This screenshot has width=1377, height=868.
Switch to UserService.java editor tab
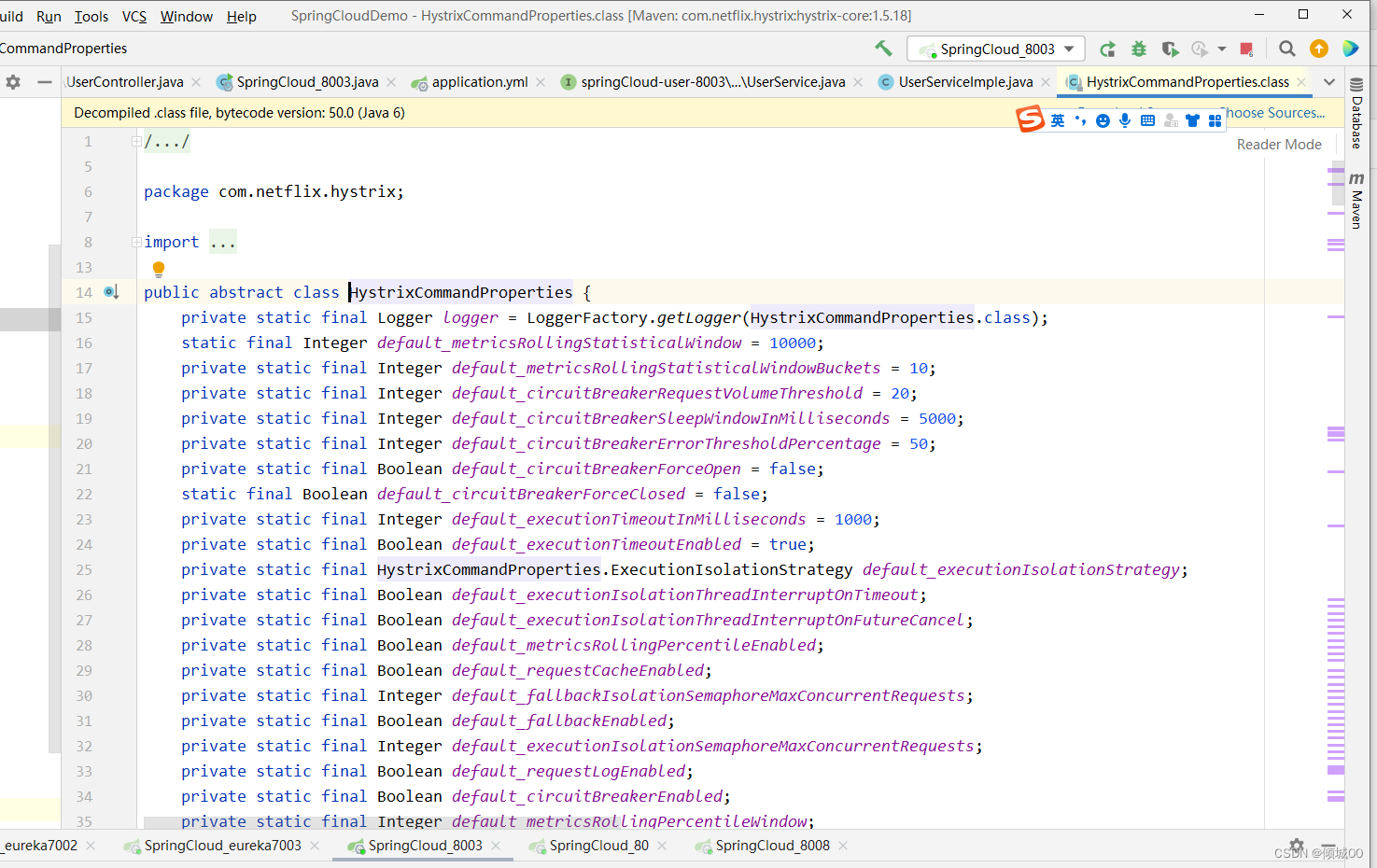[713, 82]
